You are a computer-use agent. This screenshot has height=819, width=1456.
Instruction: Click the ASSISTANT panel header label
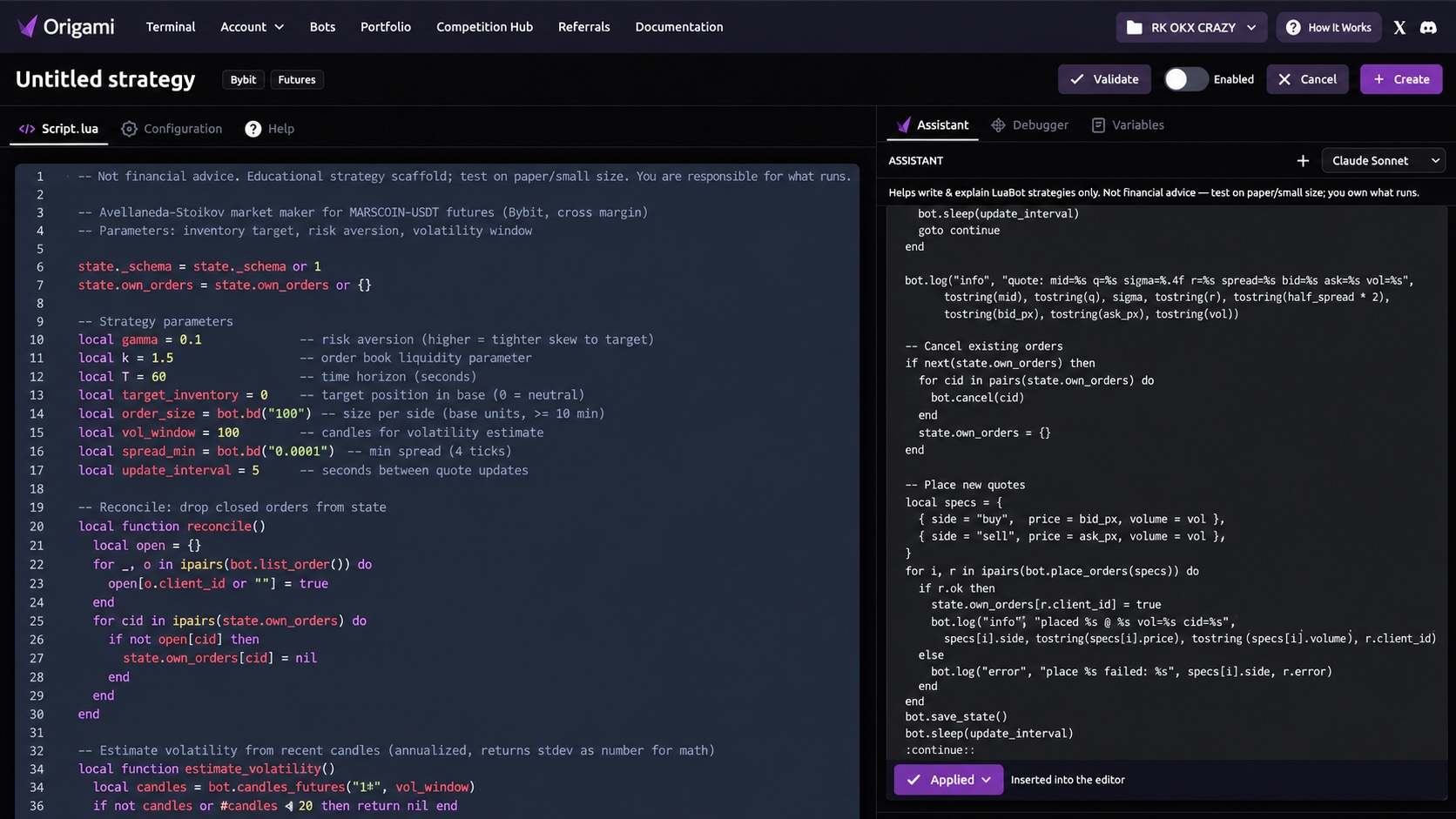tap(915, 161)
